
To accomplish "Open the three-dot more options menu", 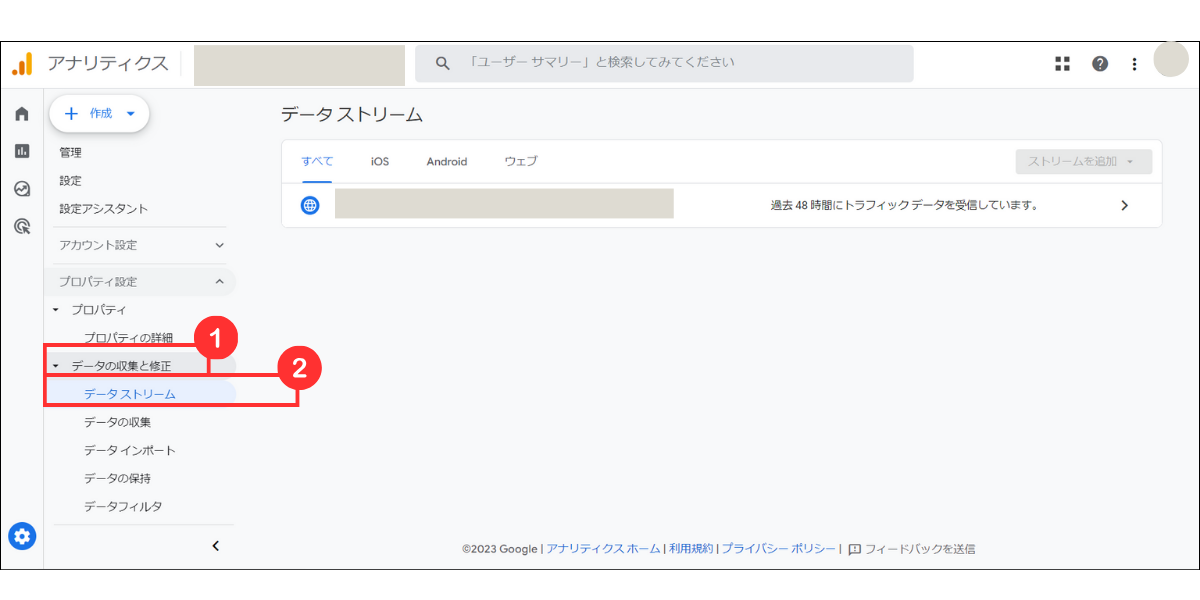I will point(1134,64).
